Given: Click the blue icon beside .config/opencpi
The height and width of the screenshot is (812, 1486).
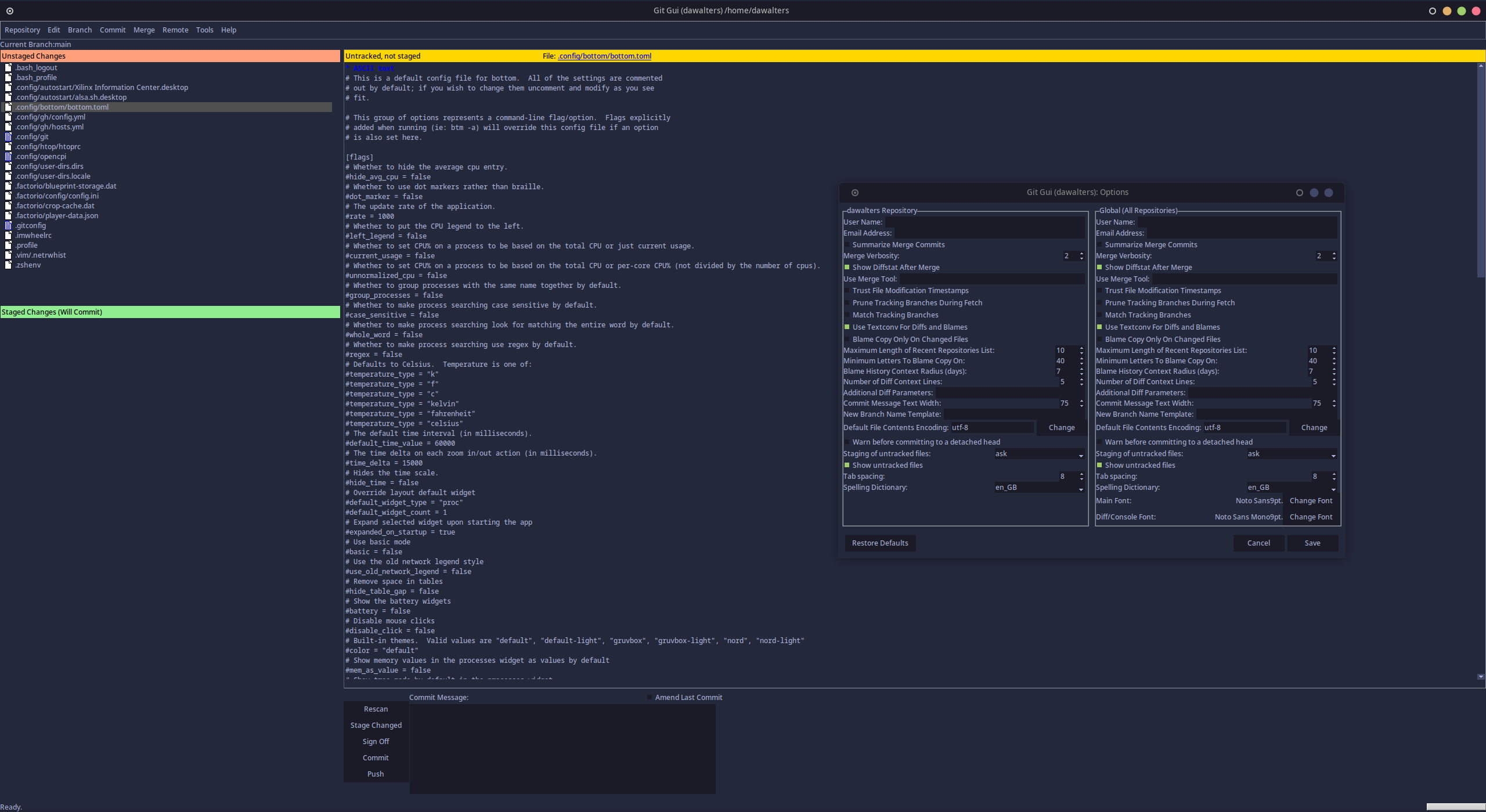Looking at the screenshot, I should (x=8, y=157).
